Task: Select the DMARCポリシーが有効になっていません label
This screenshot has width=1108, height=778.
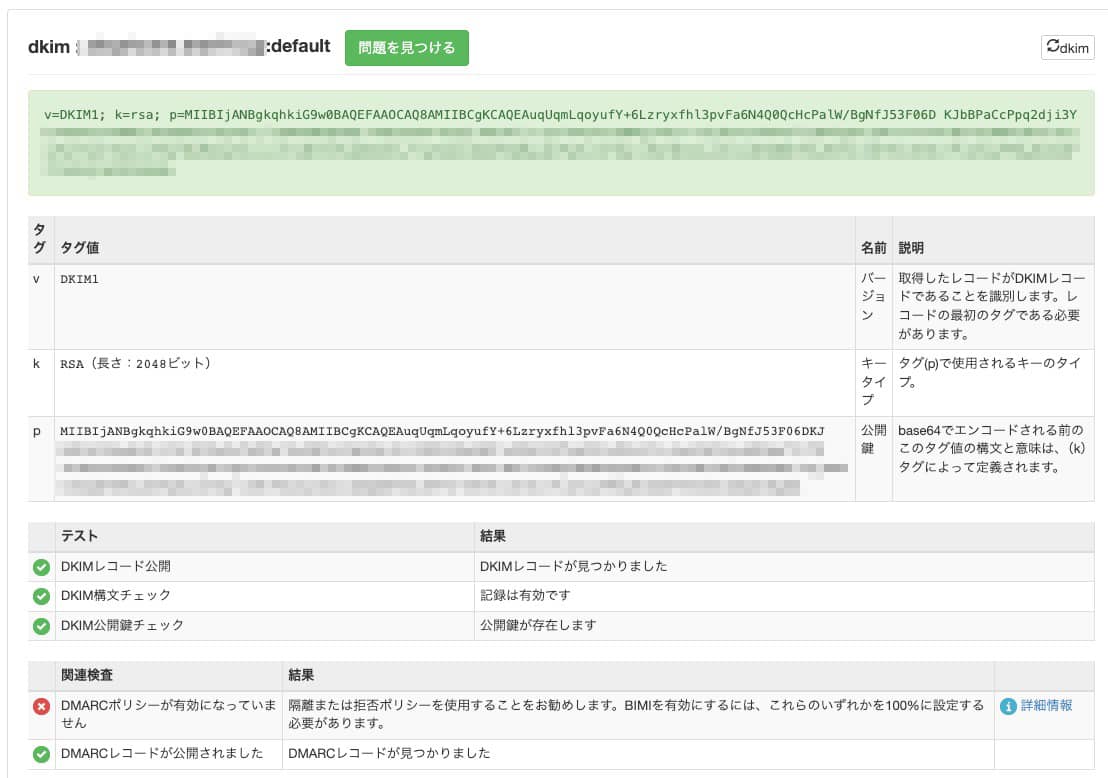Action: tap(168, 714)
